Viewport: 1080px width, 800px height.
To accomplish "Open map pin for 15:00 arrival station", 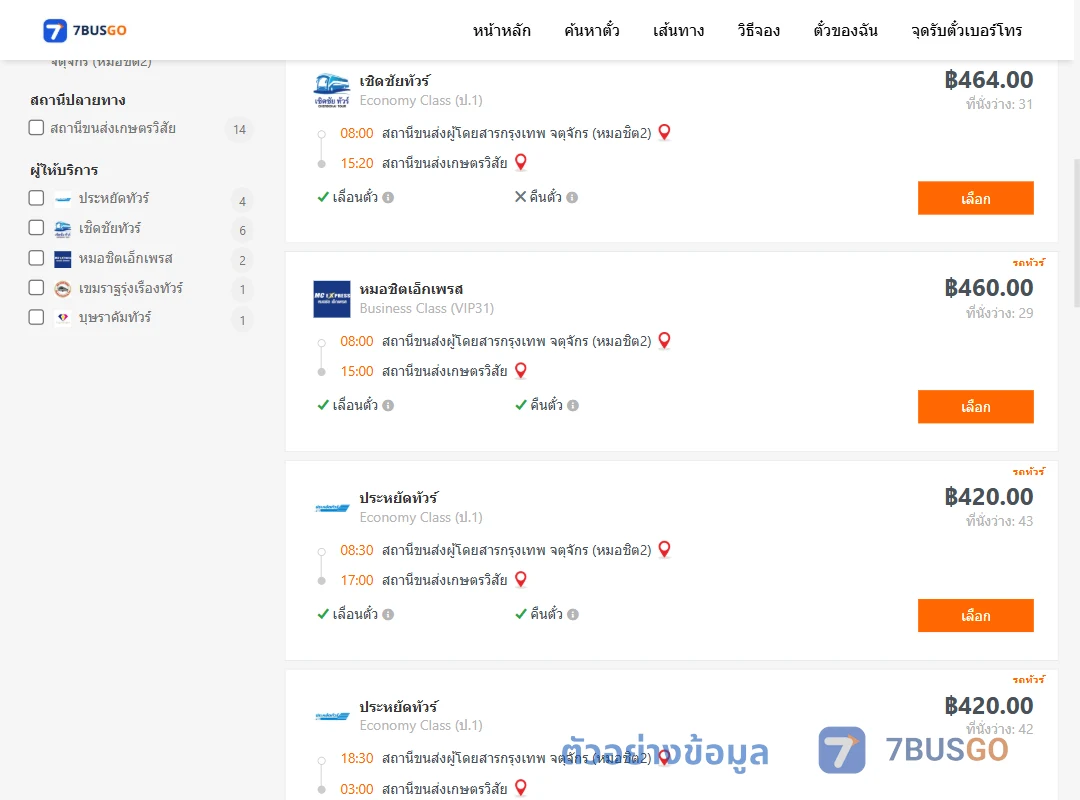I will click(x=521, y=370).
